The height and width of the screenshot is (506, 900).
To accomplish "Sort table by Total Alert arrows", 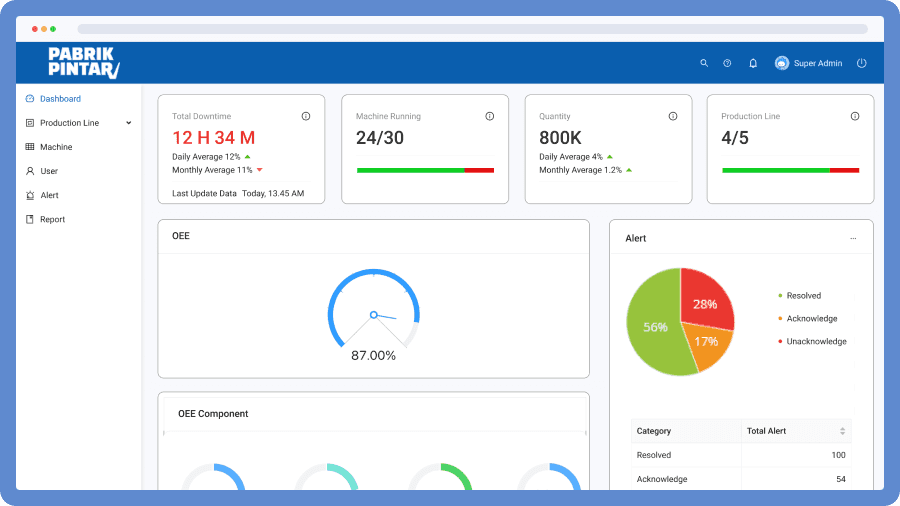I will (842, 431).
